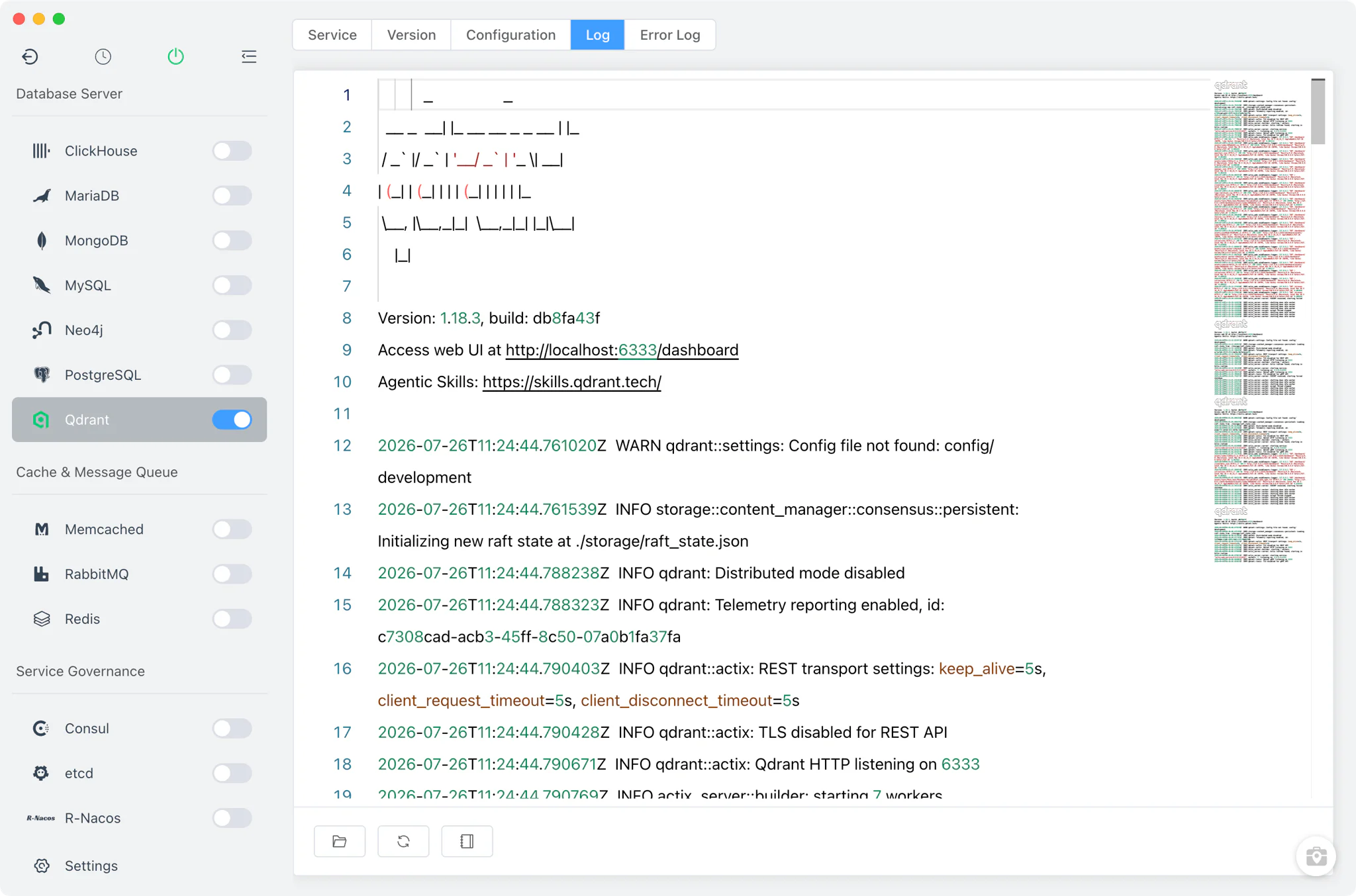Viewport: 1356px width, 896px height.
Task: Select Redis in the sidebar
Action: point(139,619)
